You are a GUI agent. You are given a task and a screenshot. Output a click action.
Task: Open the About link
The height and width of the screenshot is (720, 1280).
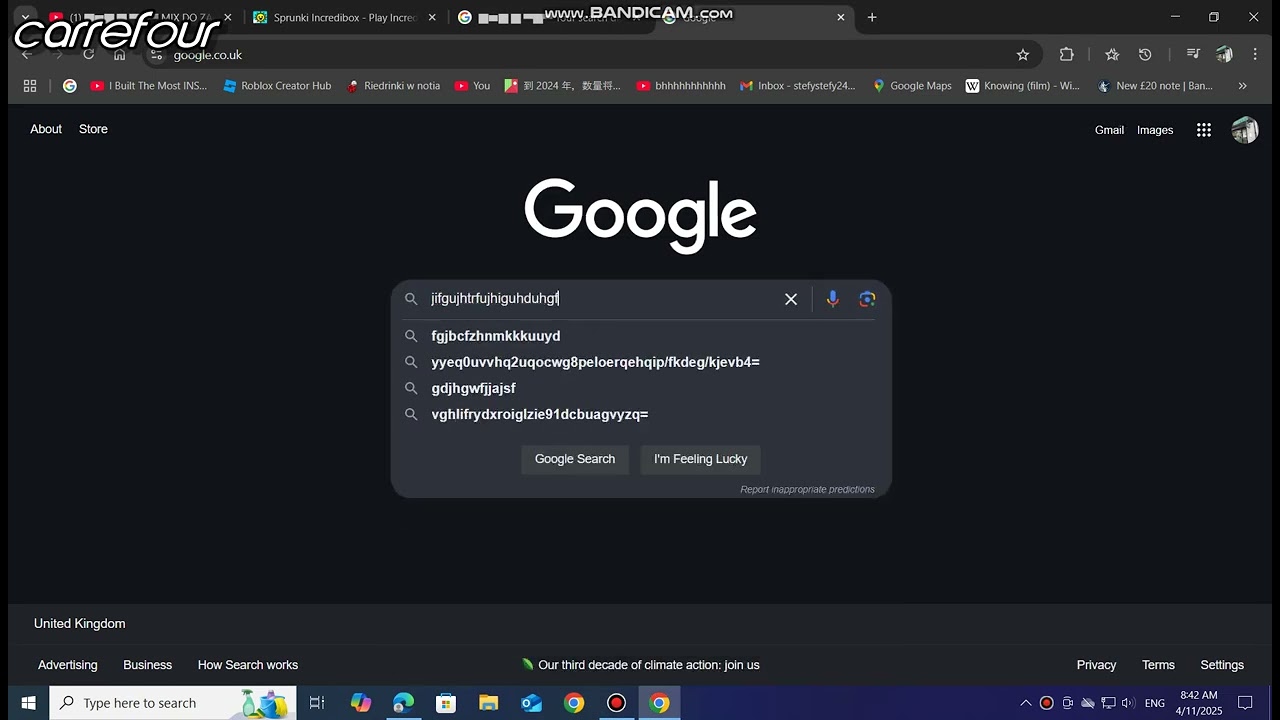46,129
